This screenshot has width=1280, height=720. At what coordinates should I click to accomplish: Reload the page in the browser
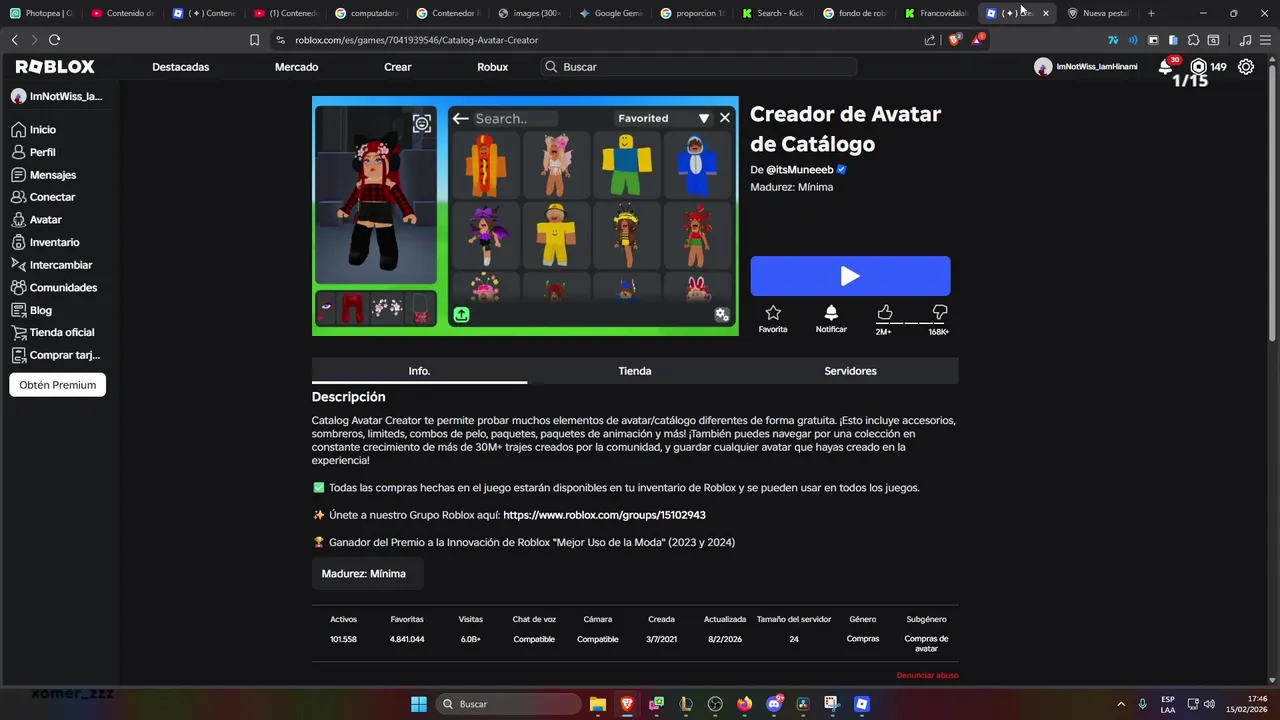tap(54, 40)
